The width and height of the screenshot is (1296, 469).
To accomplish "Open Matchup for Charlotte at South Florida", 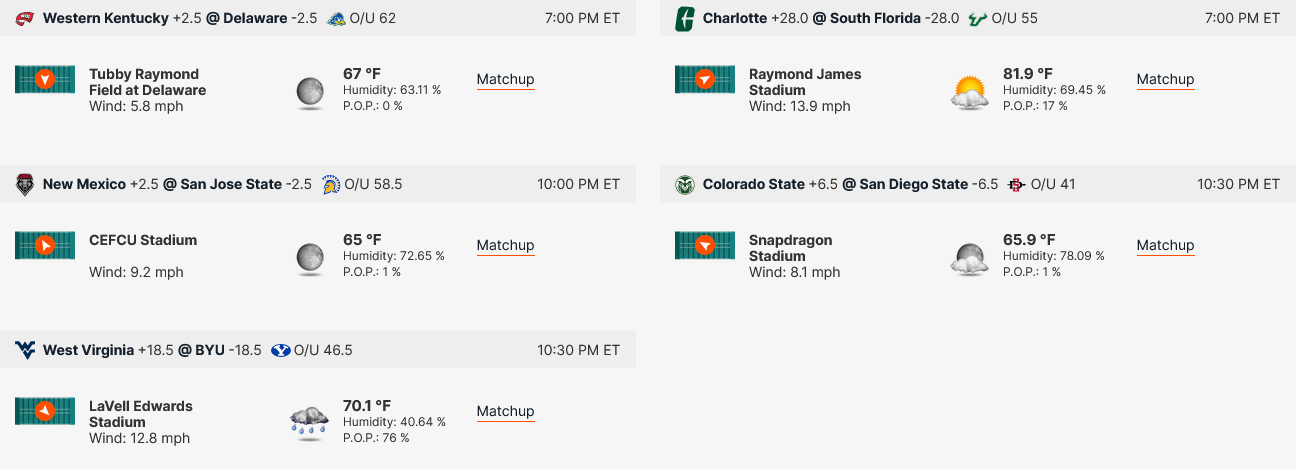I will pyautogui.click(x=1165, y=80).
